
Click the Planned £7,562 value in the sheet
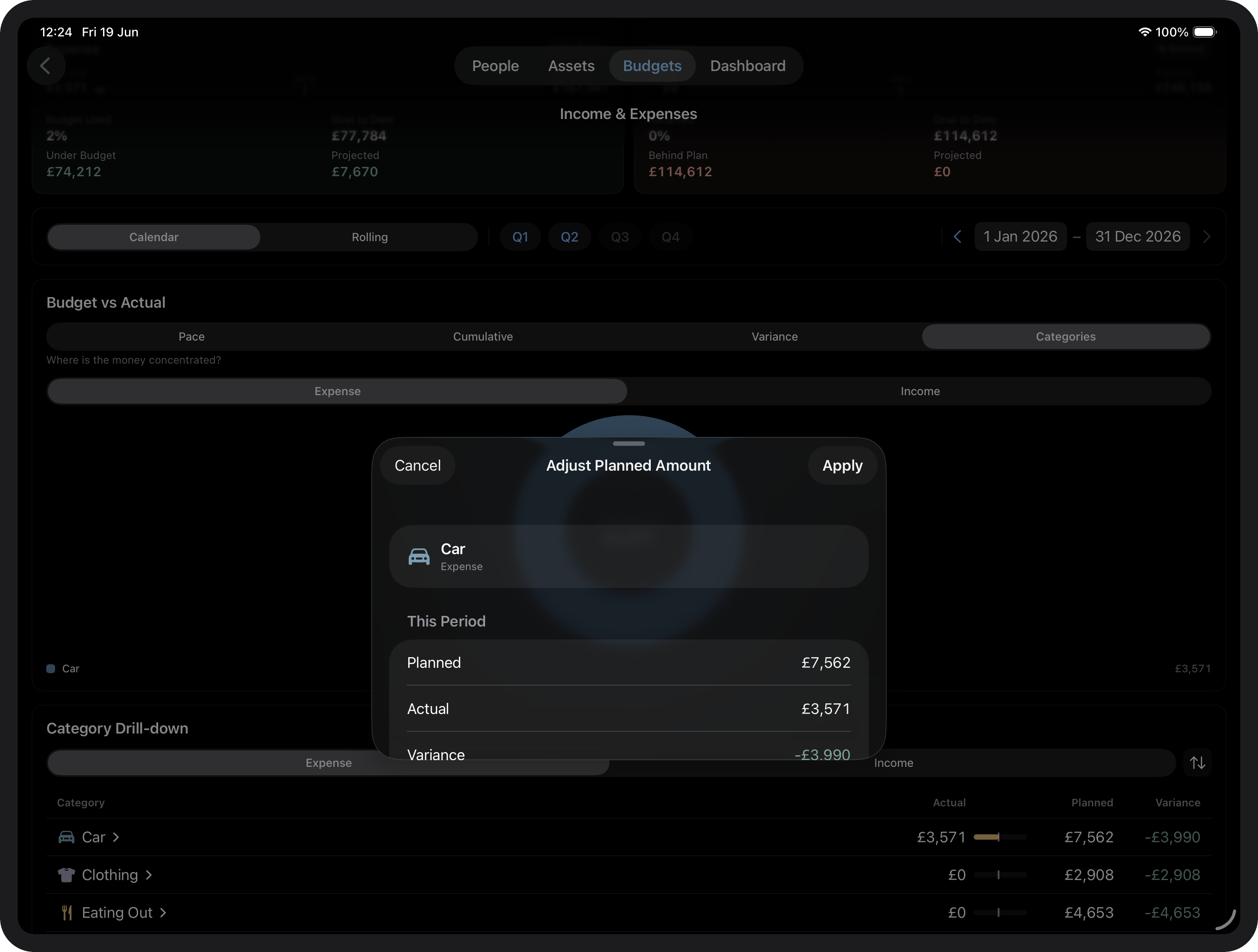coord(826,662)
